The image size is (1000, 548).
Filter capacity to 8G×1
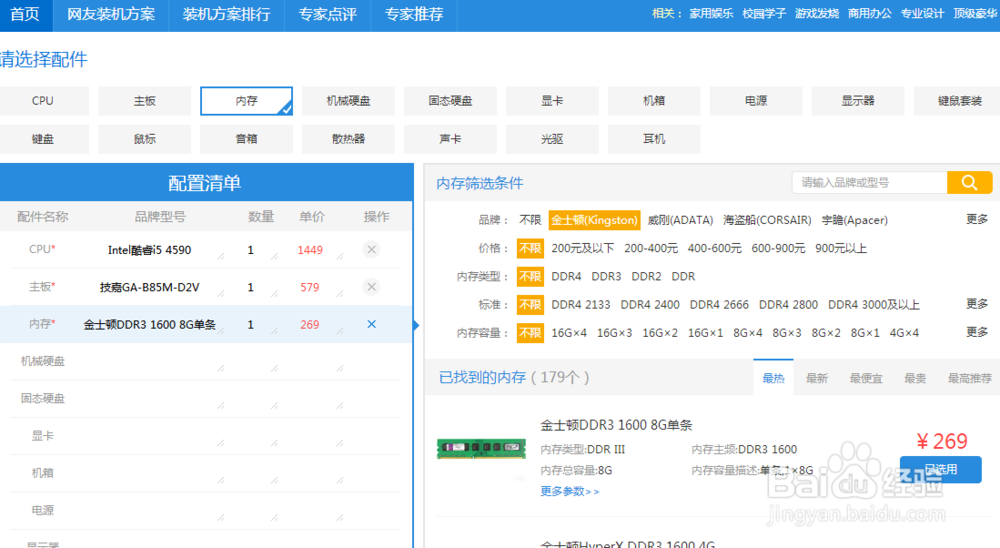click(x=865, y=333)
